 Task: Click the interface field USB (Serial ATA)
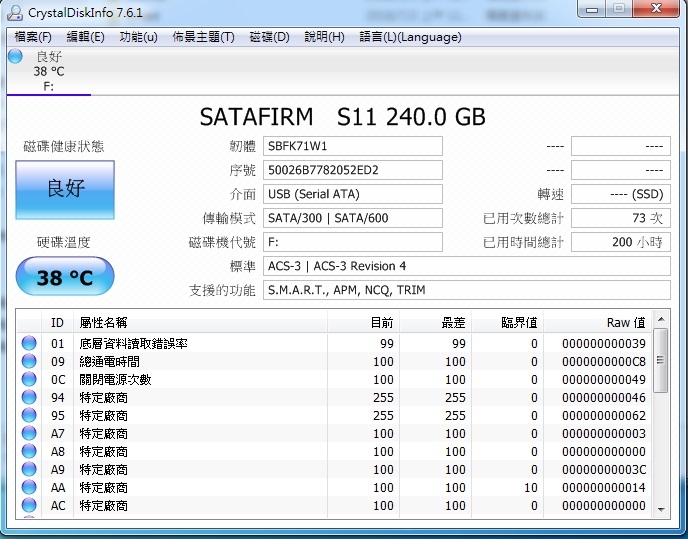[x=353, y=194]
